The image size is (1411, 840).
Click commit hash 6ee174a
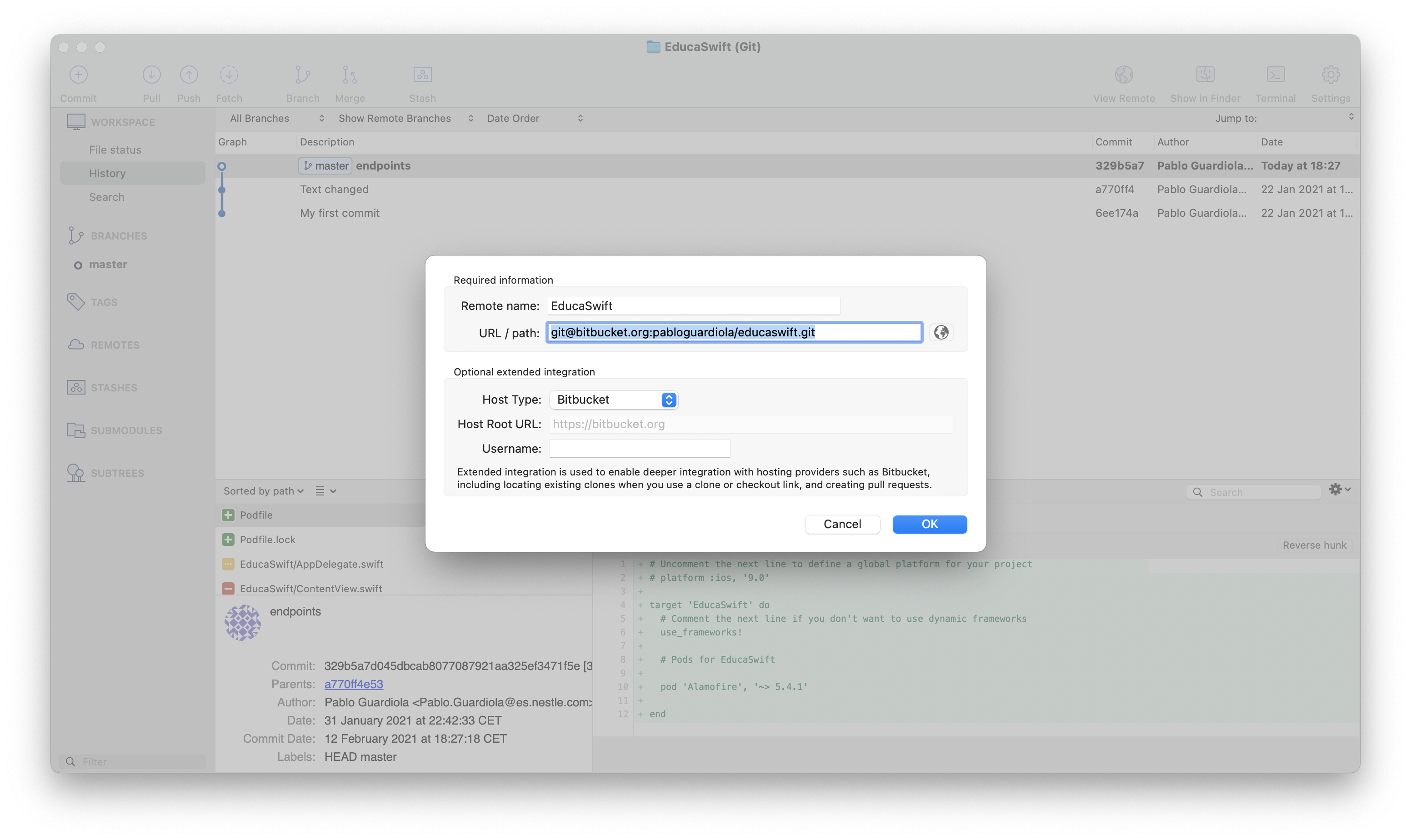pos(1116,213)
